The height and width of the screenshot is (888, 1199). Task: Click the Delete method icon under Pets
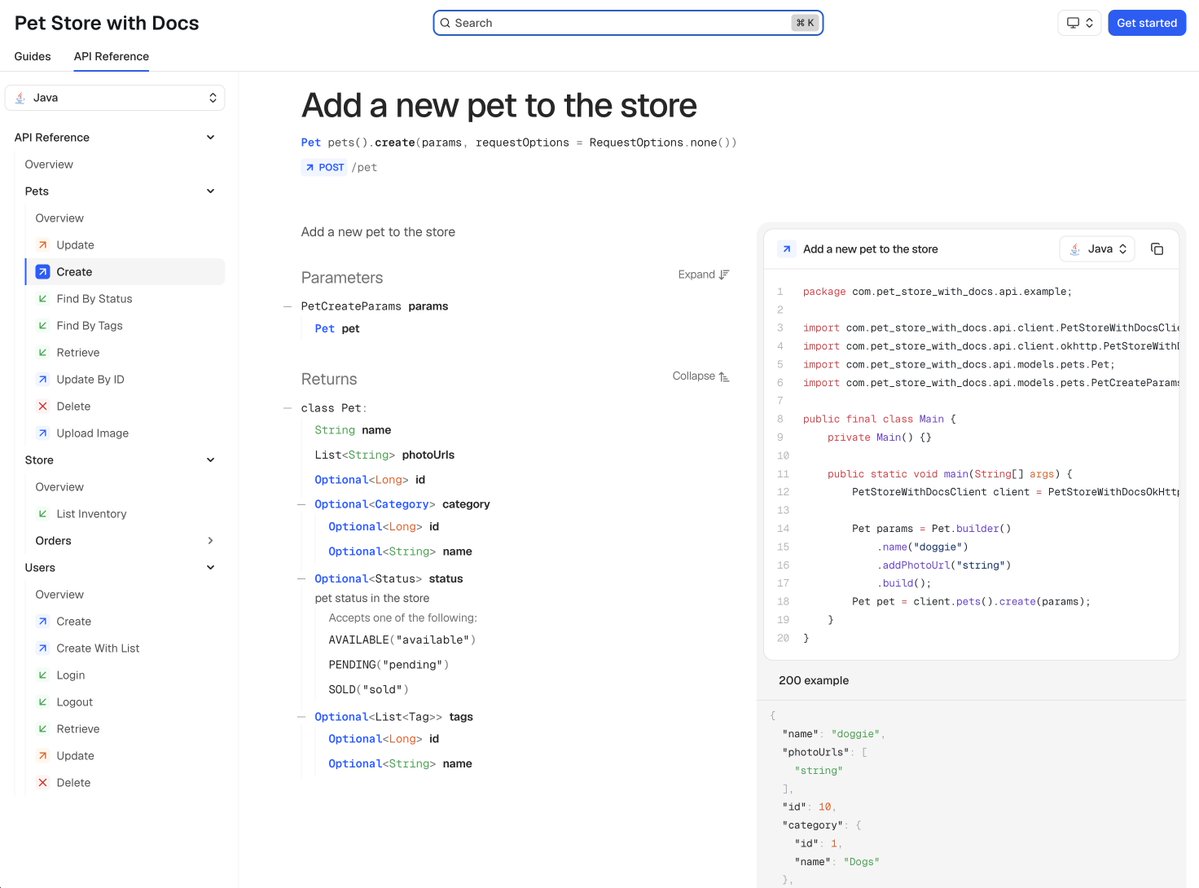(42, 406)
